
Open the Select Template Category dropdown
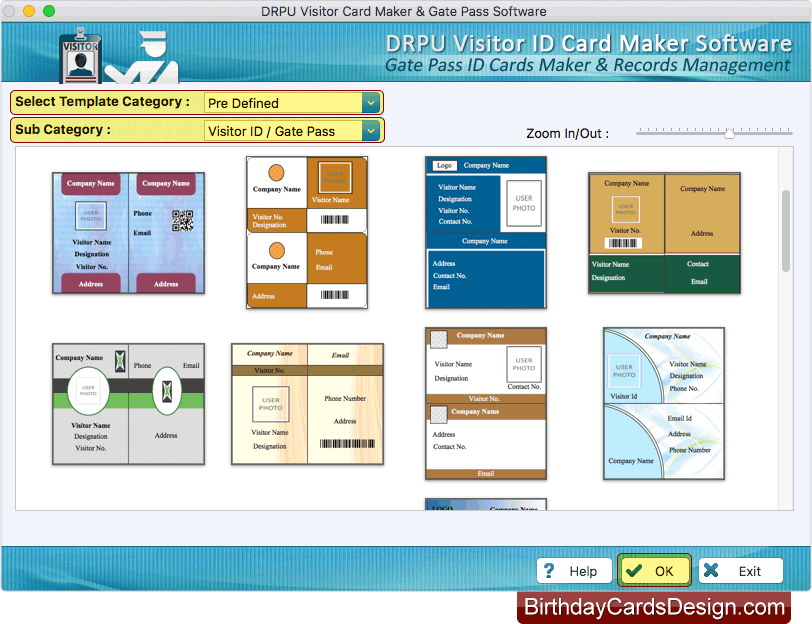pyautogui.click(x=293, y=103)
